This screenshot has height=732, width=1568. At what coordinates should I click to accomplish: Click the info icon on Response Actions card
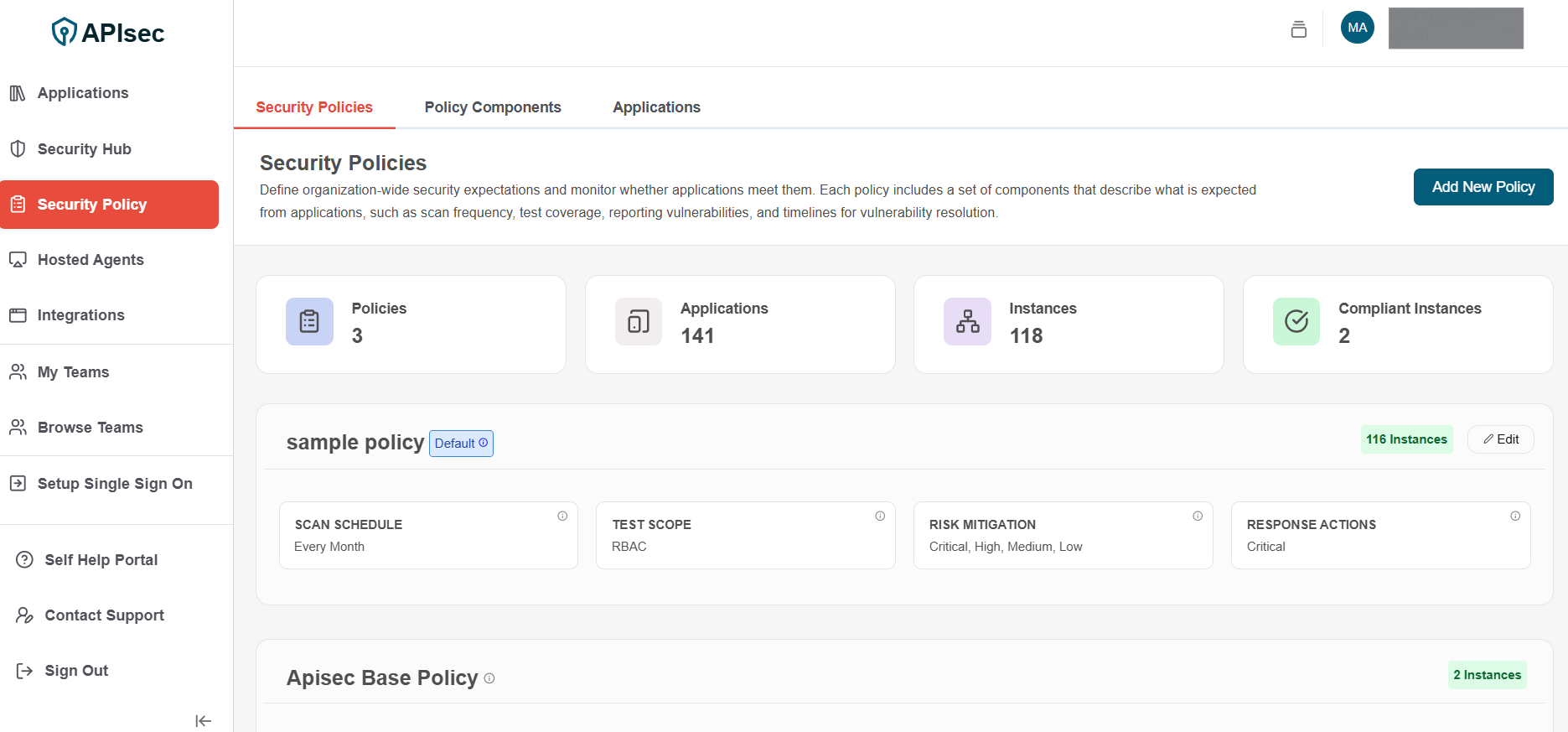1515,517
